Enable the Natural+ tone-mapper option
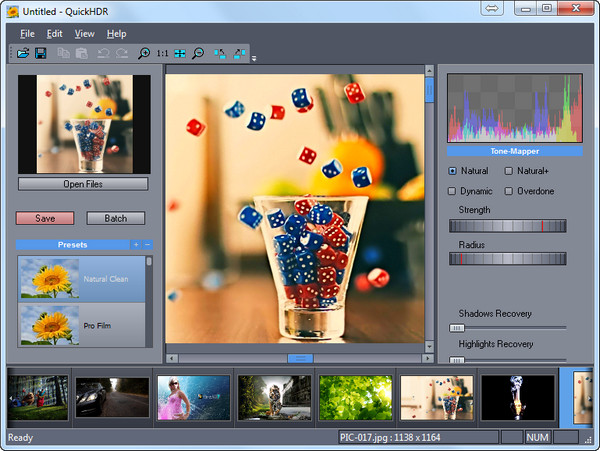Screen dimensions: 600x451 coord(509,171)
